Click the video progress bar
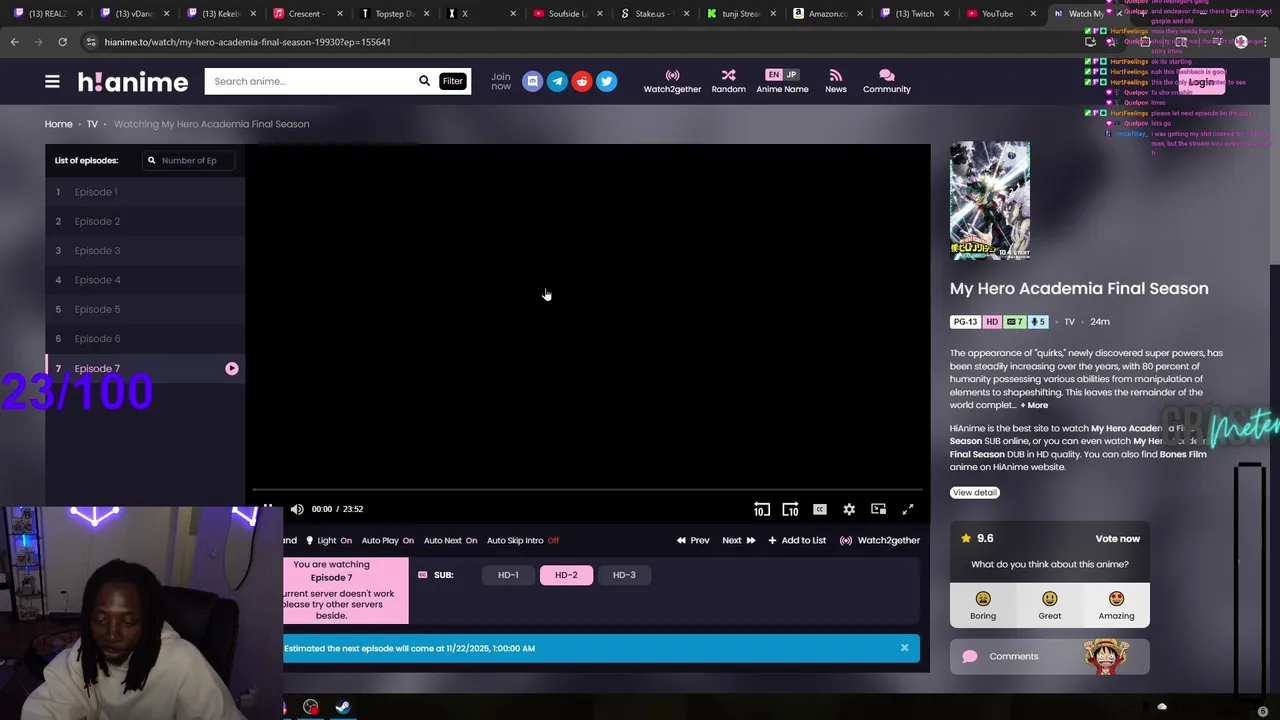Viewport: 1280px width, 720px height. tap(590, 490)
